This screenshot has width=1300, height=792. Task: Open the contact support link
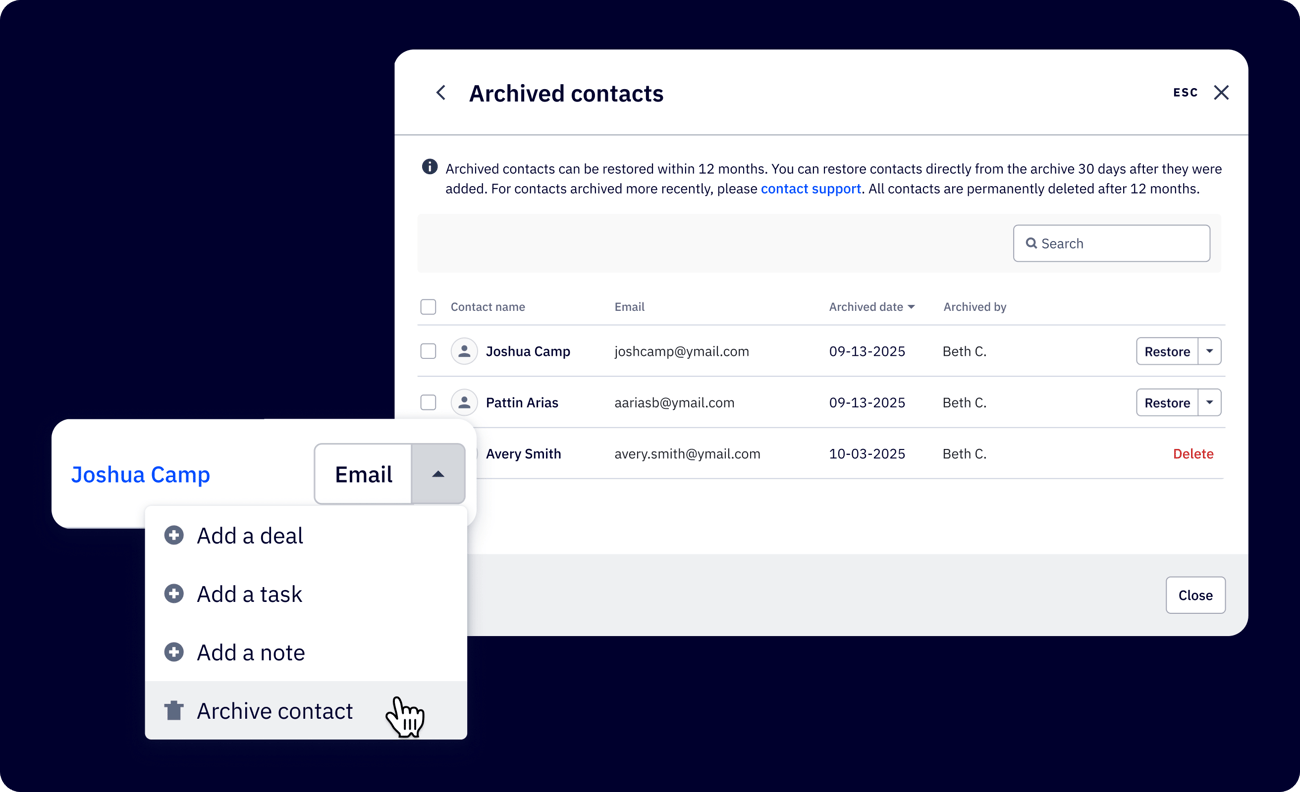[x=810, y=188]
